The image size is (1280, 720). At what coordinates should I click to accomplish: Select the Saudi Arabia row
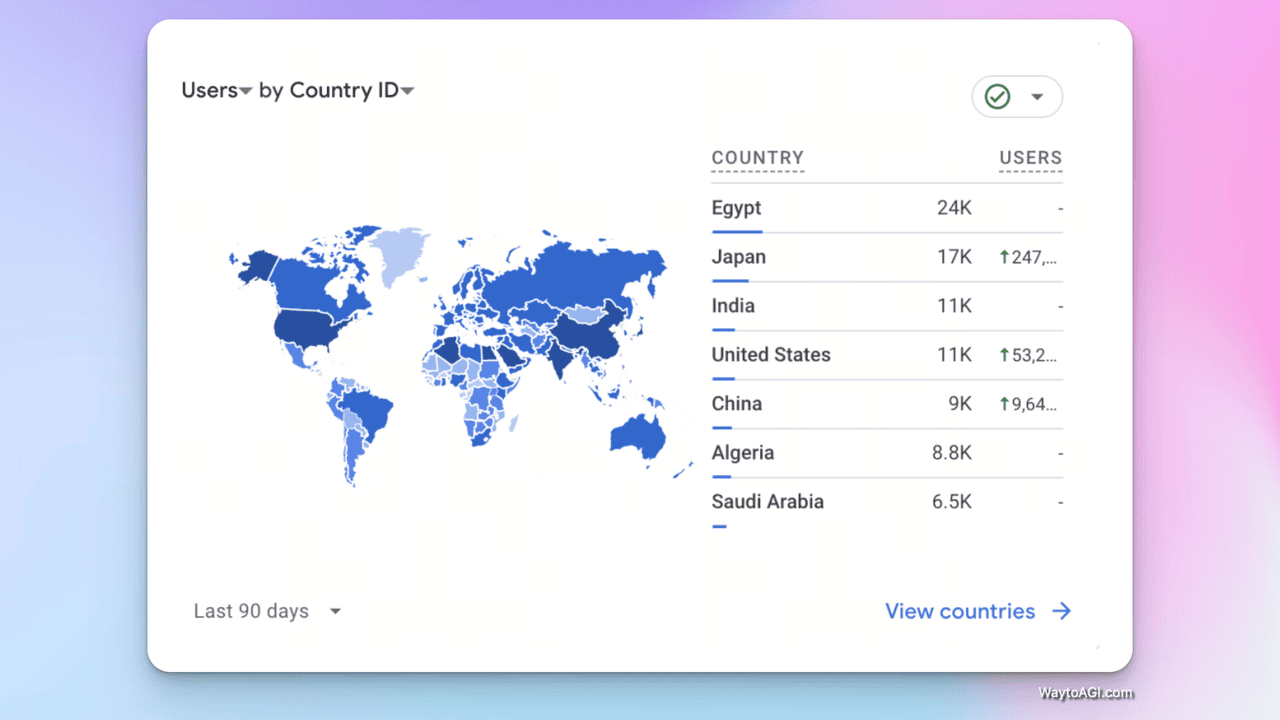point(767,502)
